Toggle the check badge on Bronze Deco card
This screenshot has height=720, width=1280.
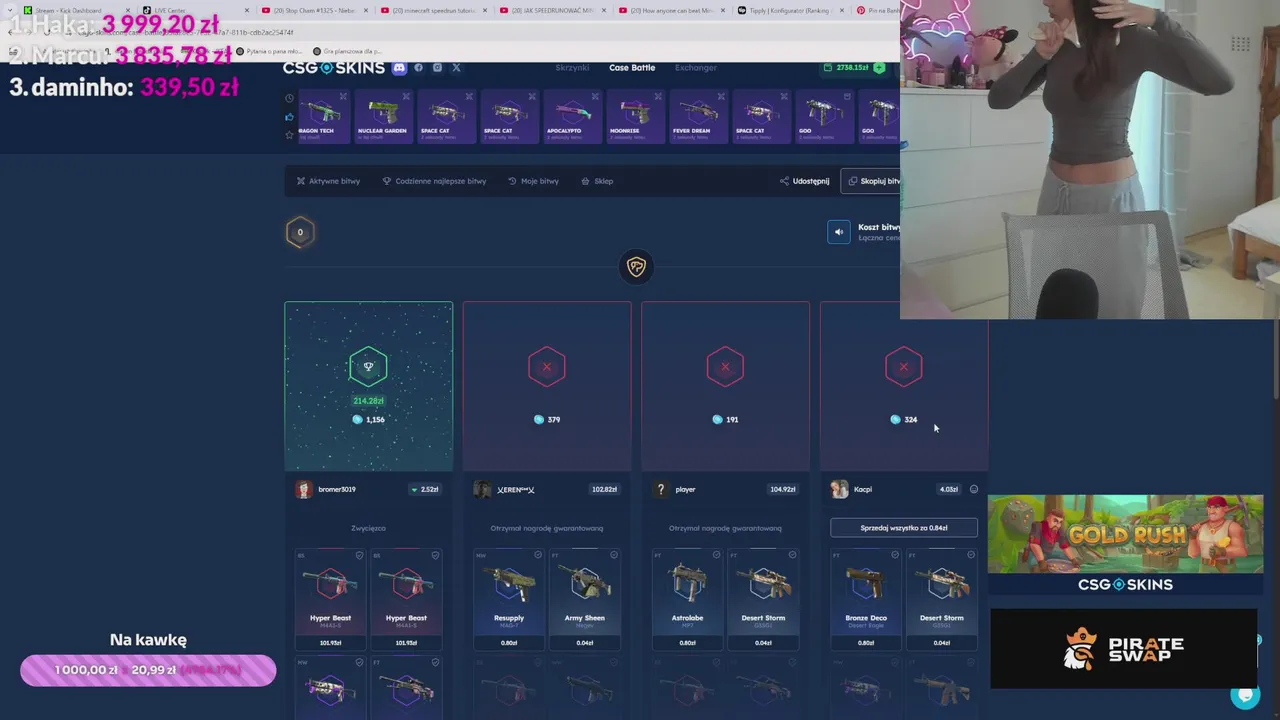[895, 555]
